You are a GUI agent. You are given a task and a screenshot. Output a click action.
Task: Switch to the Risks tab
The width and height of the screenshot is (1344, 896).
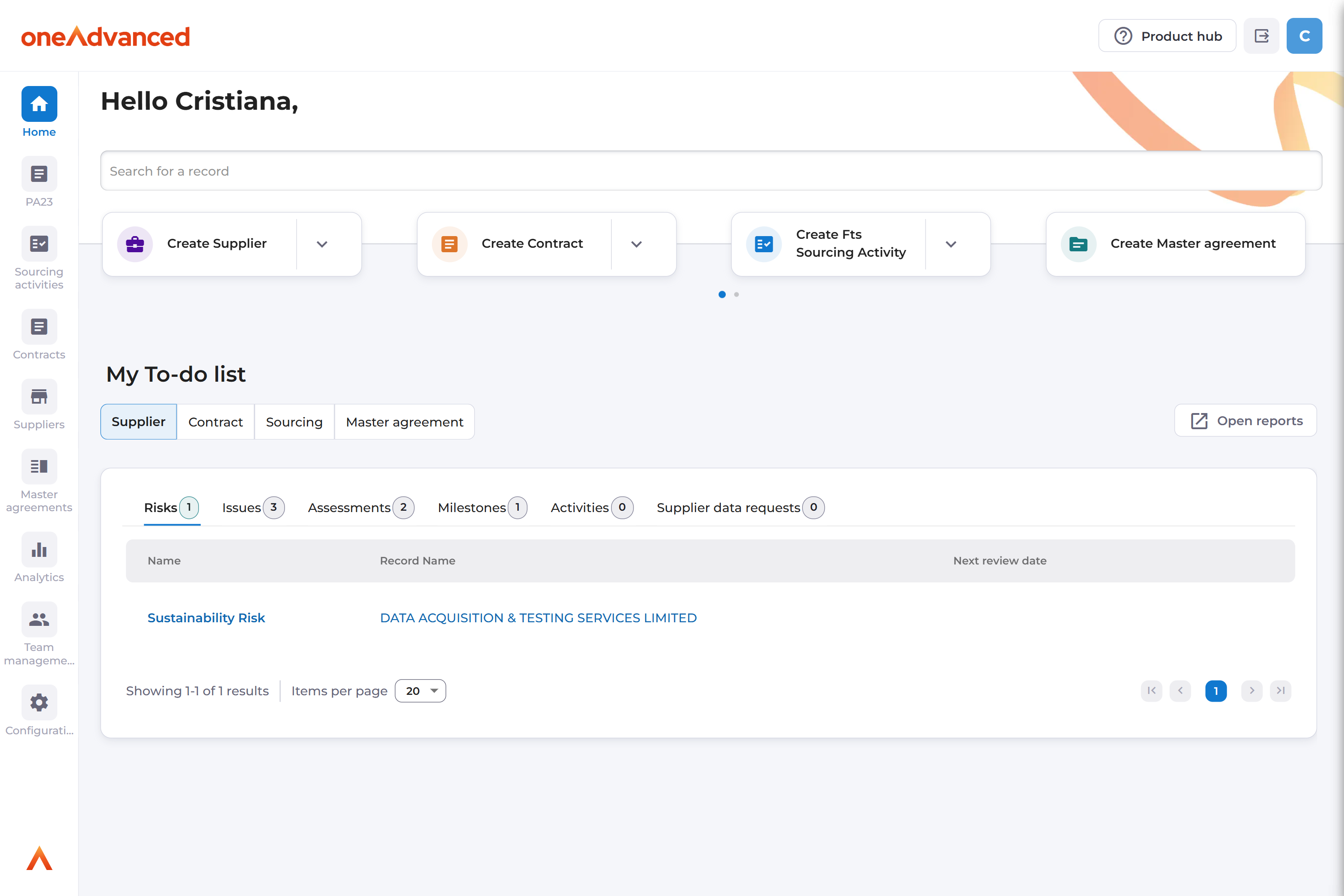pyautogui.click(x=172, y=508)
